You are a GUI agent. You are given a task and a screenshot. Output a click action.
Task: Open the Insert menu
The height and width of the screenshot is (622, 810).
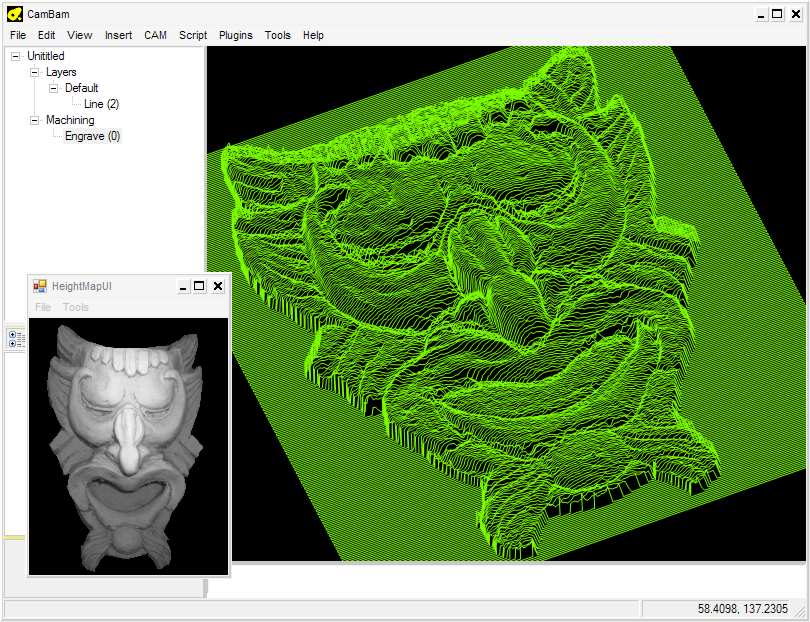(118, 35)
